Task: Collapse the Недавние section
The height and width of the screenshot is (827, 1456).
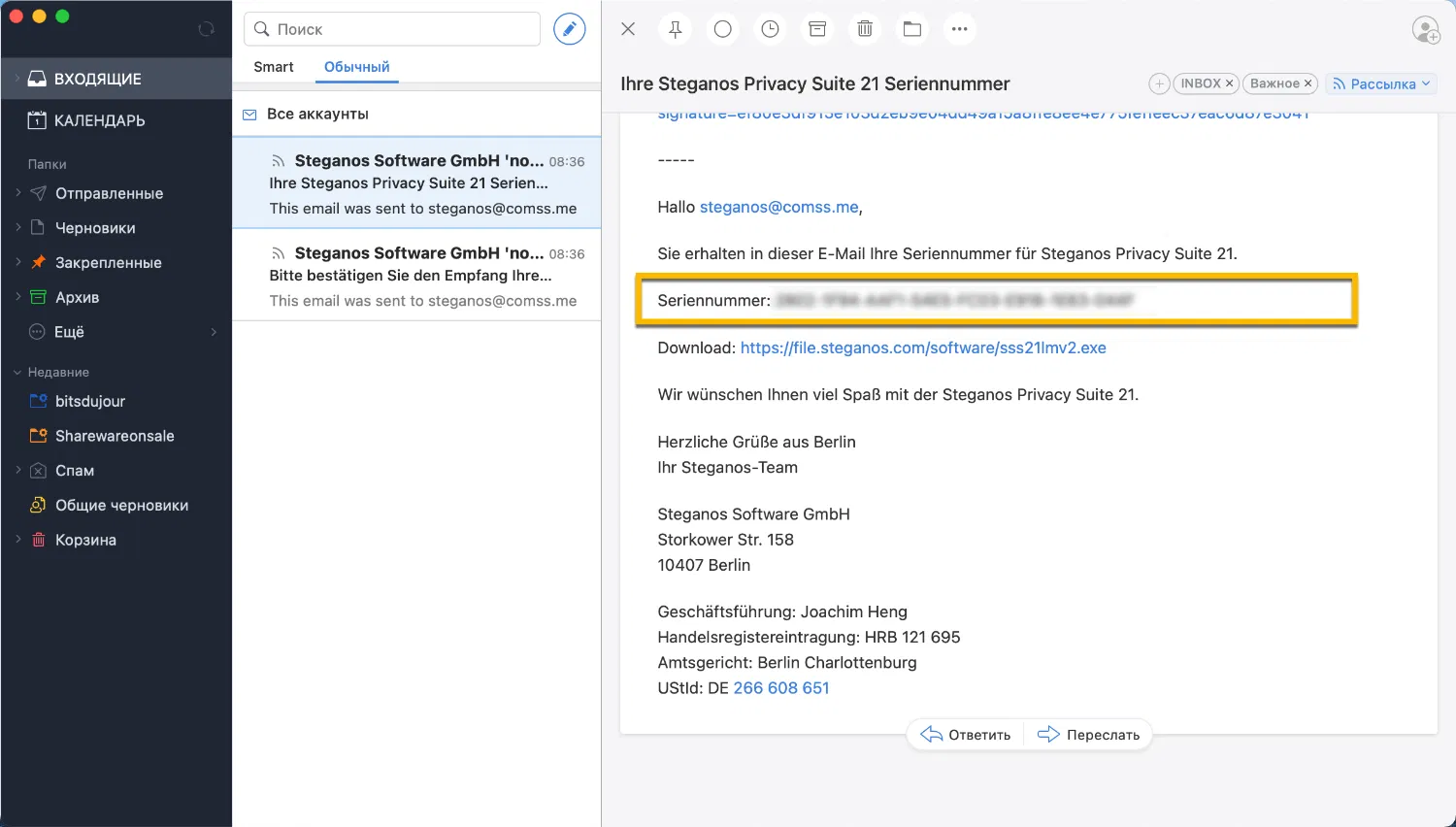Action: [x=17, y=372]
